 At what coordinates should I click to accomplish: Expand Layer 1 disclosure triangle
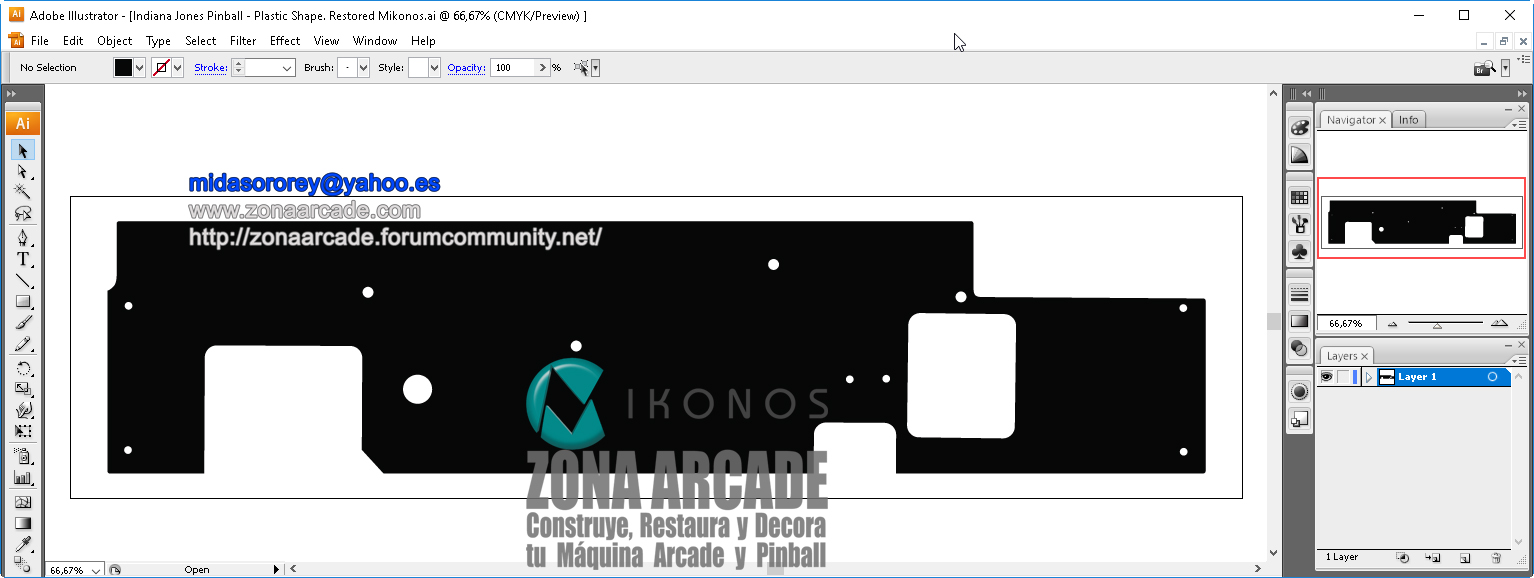coord(1369,377)
